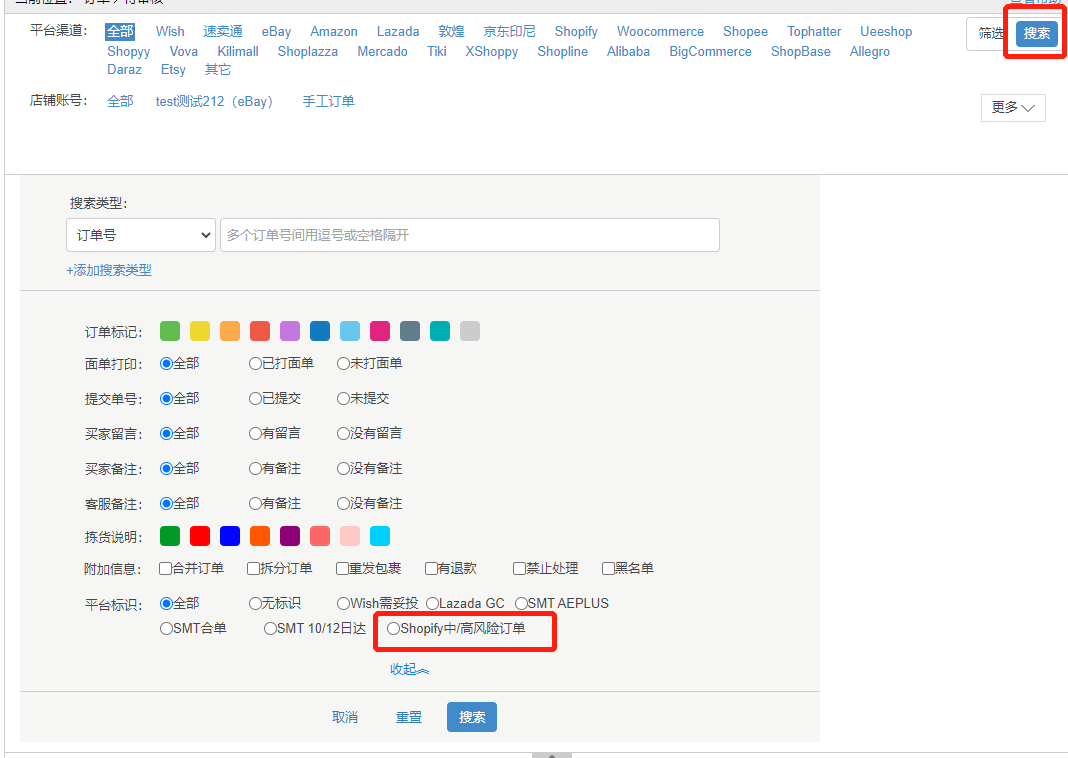
Task: Choose the teal order mark swatch
Action: coord(439,331)
